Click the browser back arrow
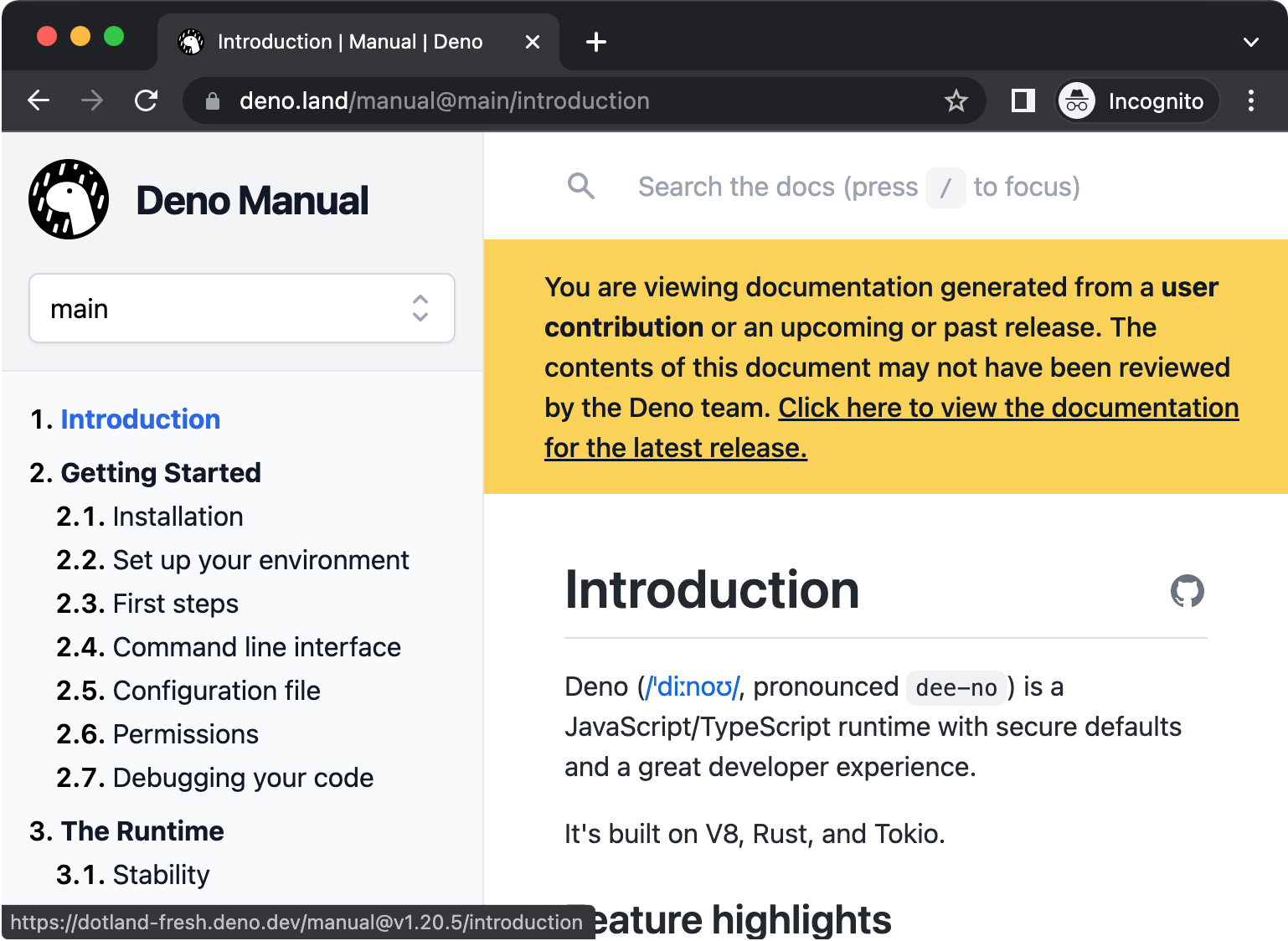Screen dimensions: 1288x941 (x=39, y=100)
